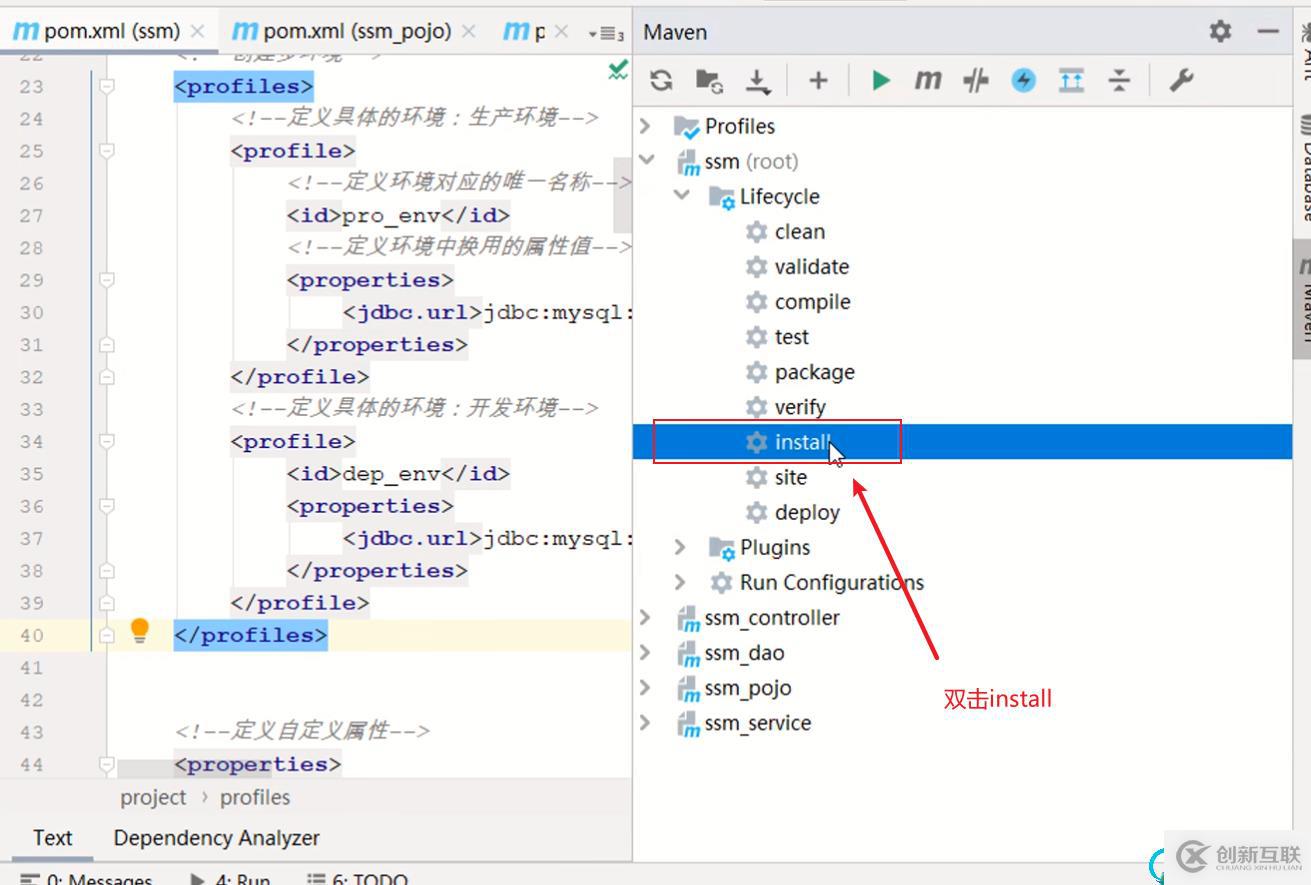The width and height of the screenshot is (1311, 885).
Task: Click the project breadcrumb
Action: [x=153, y=797]
